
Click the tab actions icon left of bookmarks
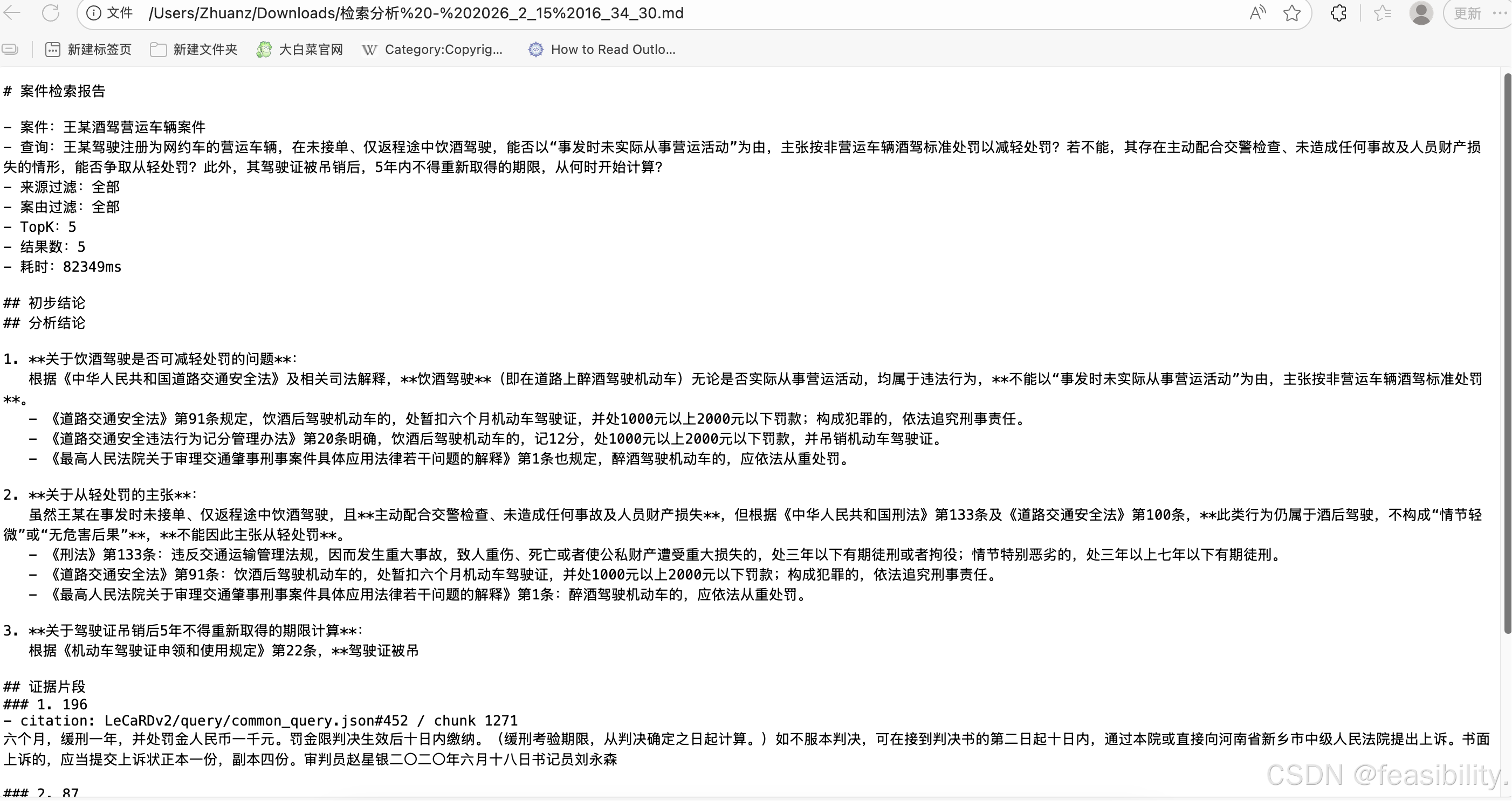[x=10, y=49]
